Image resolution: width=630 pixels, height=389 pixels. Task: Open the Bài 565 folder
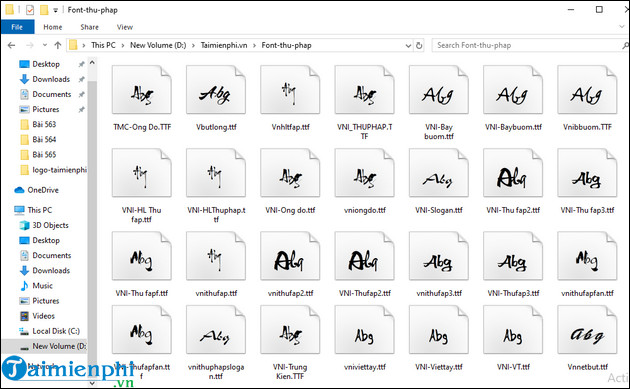coord(44,155)
